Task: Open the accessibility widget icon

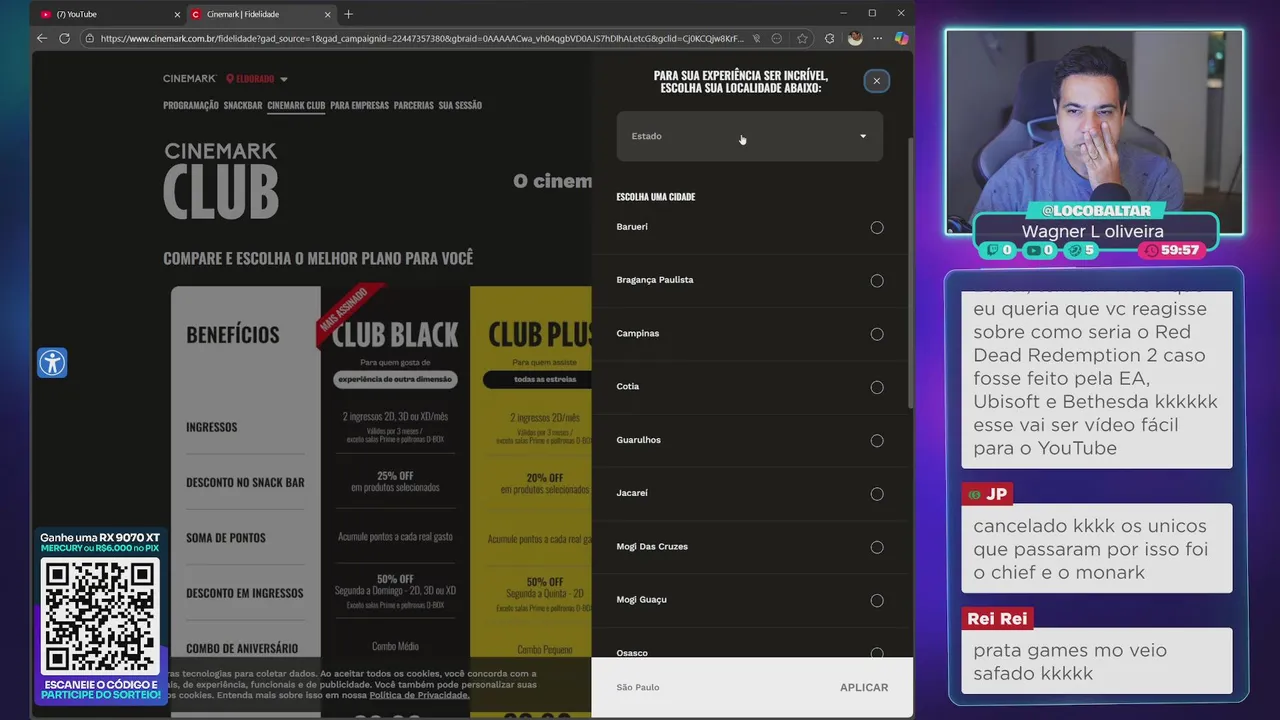Action: (x=52, y=362)
